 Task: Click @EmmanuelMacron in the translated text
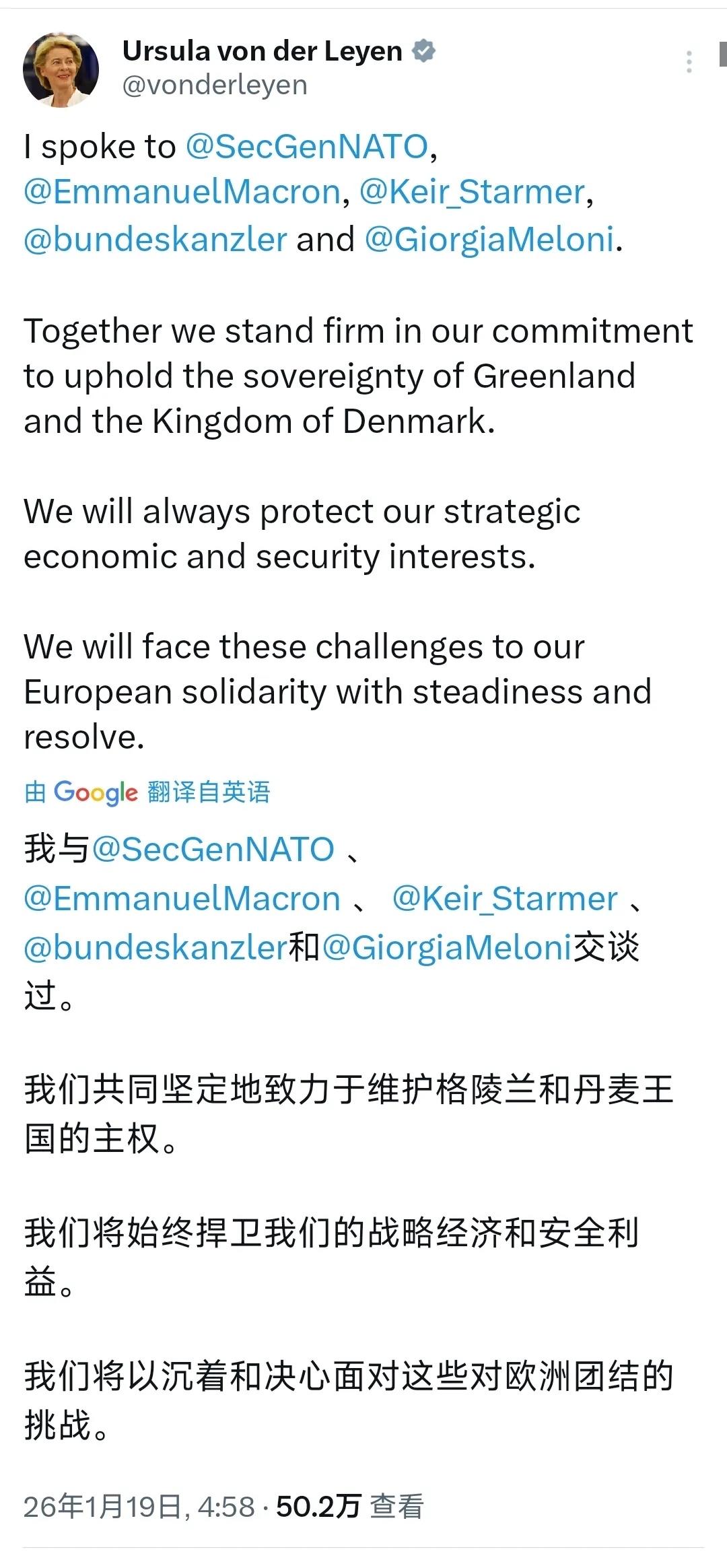tap(182, 899)
